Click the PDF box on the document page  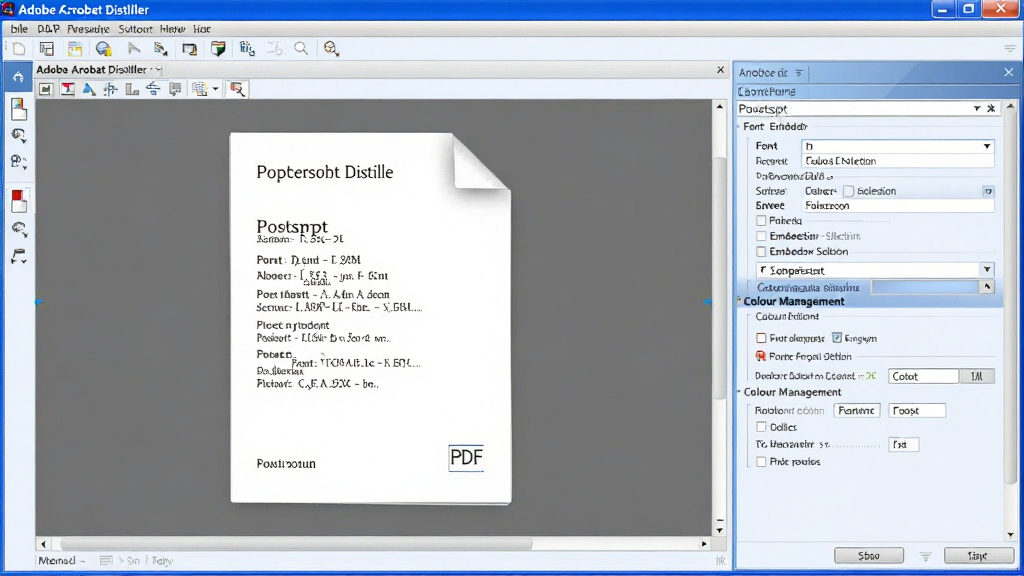(x=466, y=458)
